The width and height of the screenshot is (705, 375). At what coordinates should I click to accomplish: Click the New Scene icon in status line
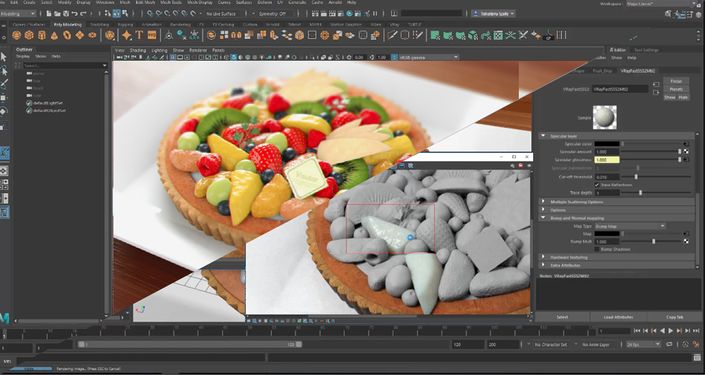pos(49,13)
